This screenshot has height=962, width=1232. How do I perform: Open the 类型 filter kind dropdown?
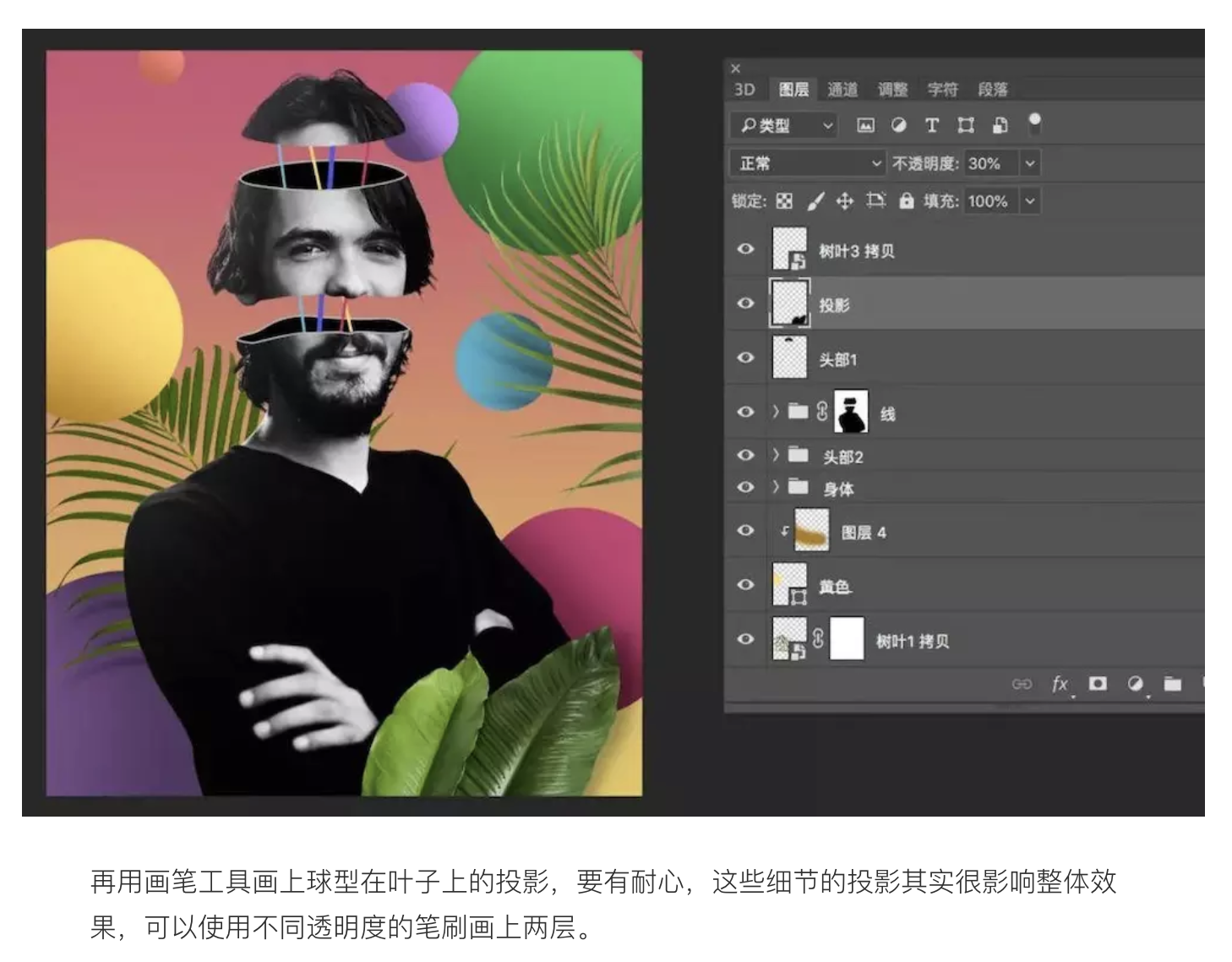(x=783, y=126)
